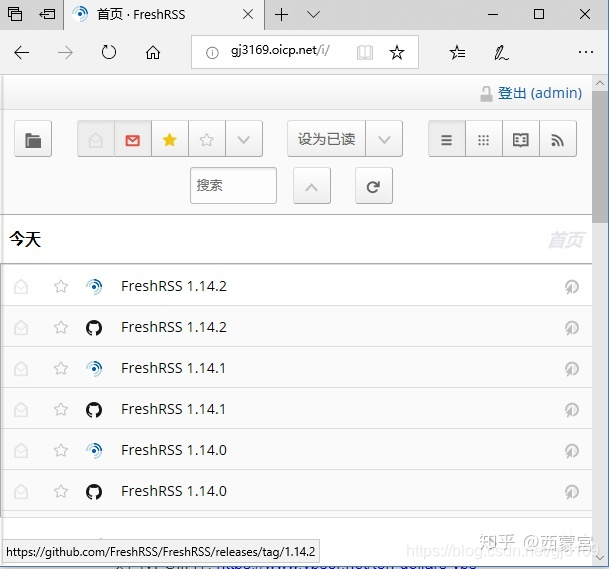This screenshot has height=569, width=609.
Task: Toggle show non-favourites empty star filter
Action: tap(207, 139)
